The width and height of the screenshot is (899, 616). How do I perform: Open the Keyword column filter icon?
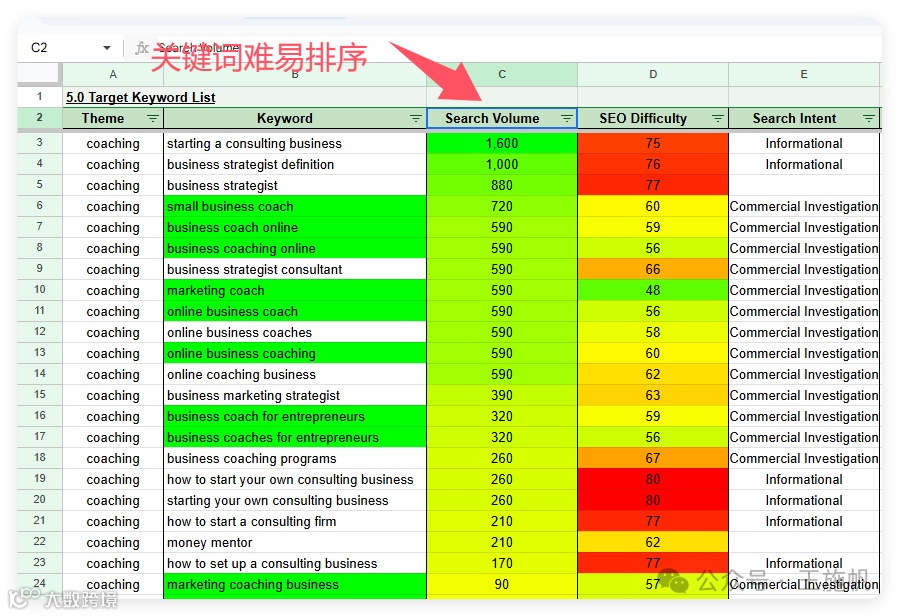click(416, 119)
